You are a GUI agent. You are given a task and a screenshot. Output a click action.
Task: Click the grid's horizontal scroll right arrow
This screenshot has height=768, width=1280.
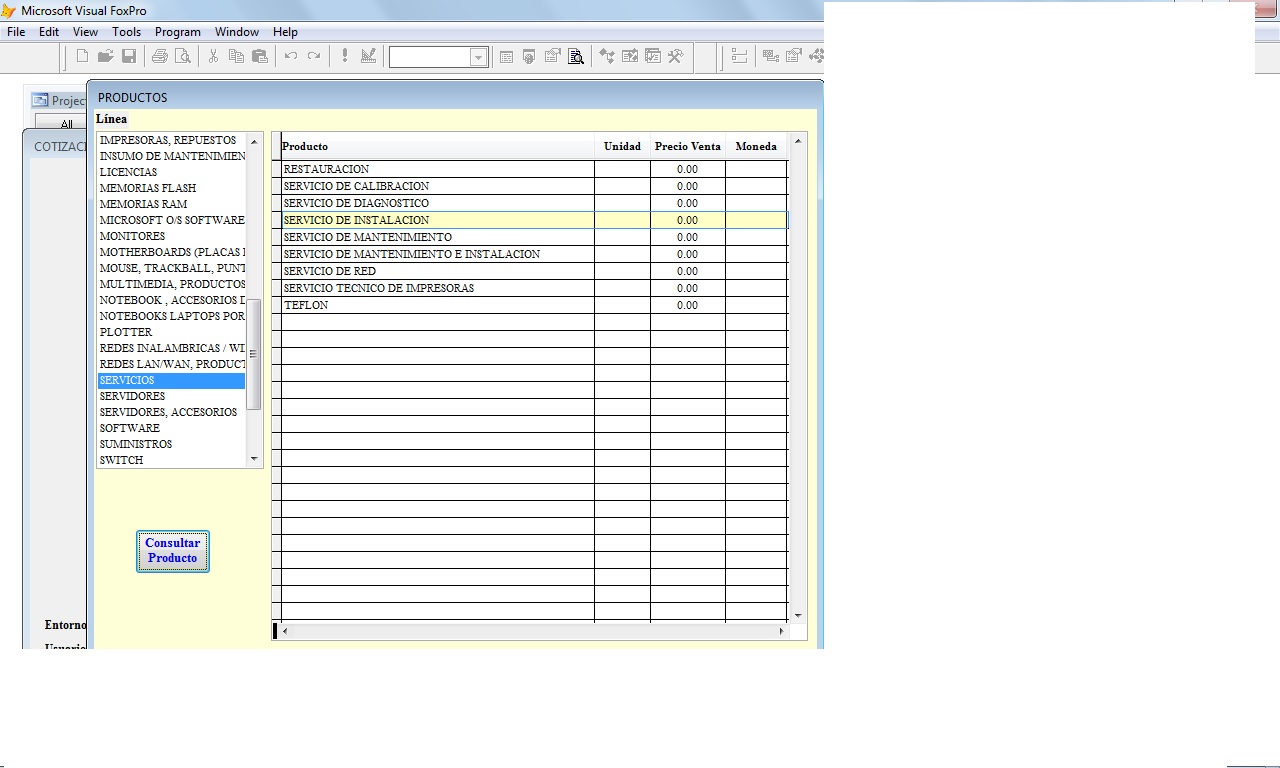point(781,631)
